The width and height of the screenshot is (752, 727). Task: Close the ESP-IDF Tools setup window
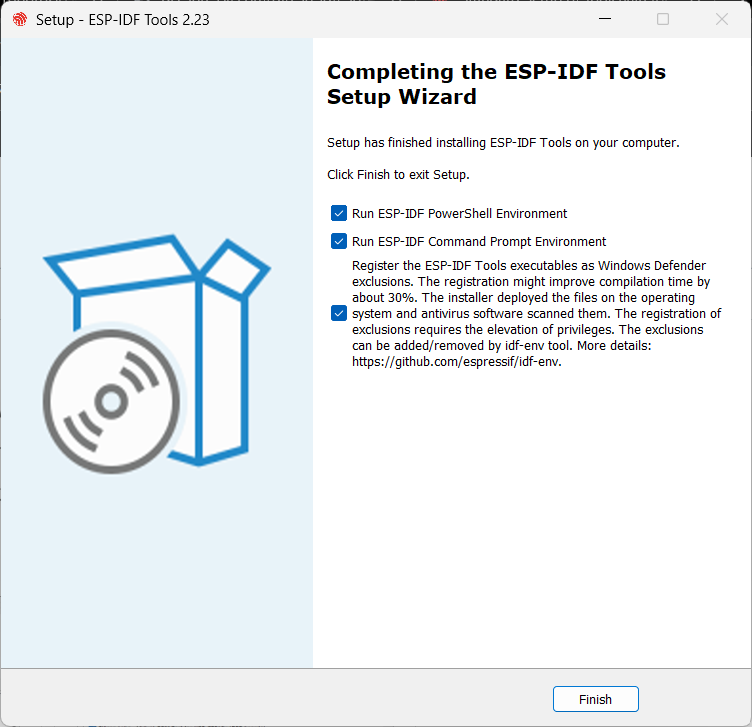click(x=721, y=19)
